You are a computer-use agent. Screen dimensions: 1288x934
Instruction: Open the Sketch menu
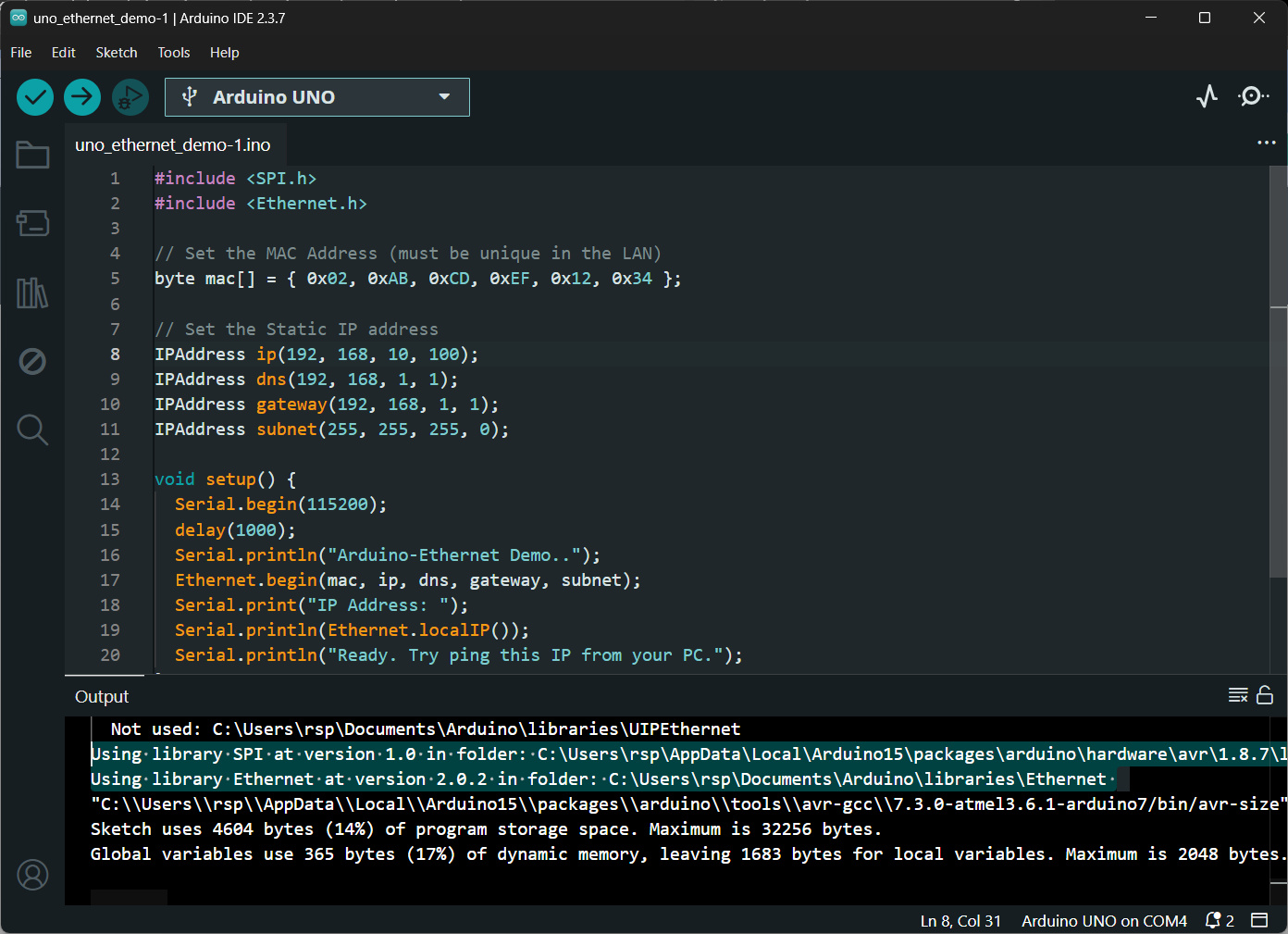pos(117,53)
